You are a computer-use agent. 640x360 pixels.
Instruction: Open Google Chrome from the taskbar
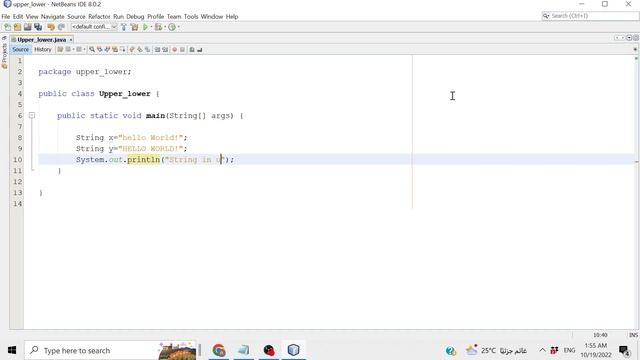point(219,350)
